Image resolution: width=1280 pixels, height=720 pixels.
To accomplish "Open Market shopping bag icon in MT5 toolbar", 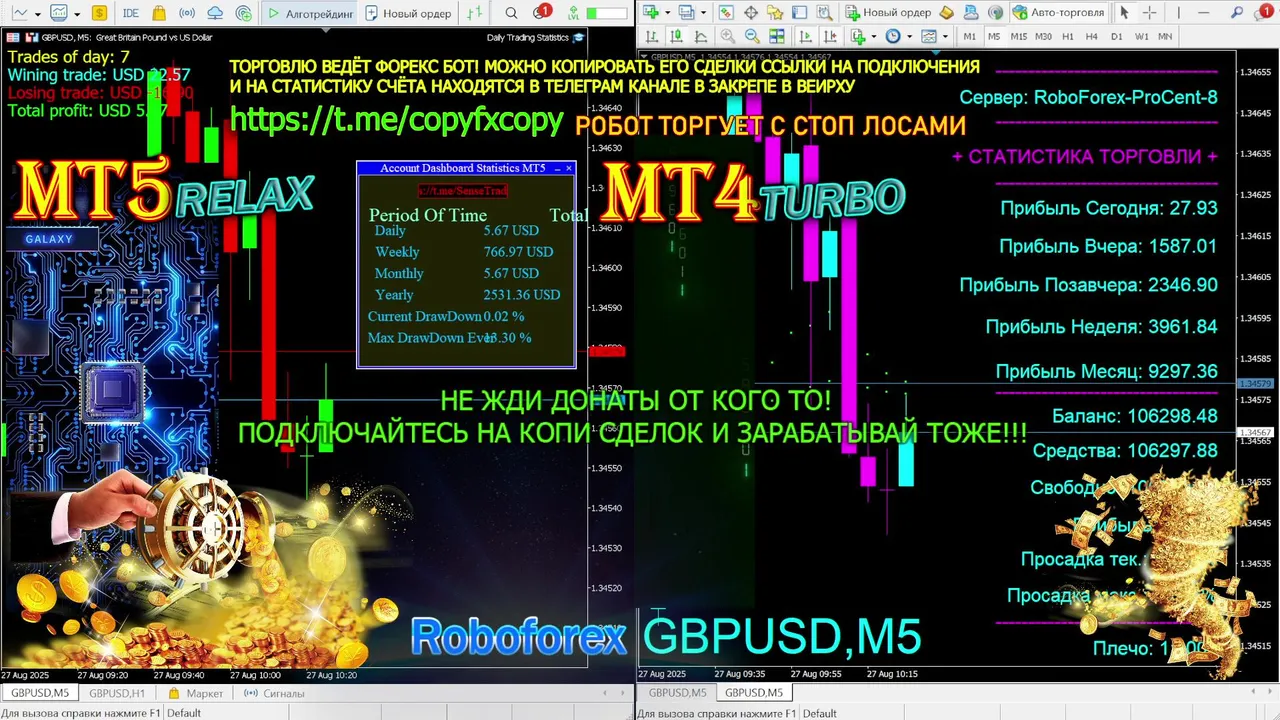I will [x=159, y=14].
